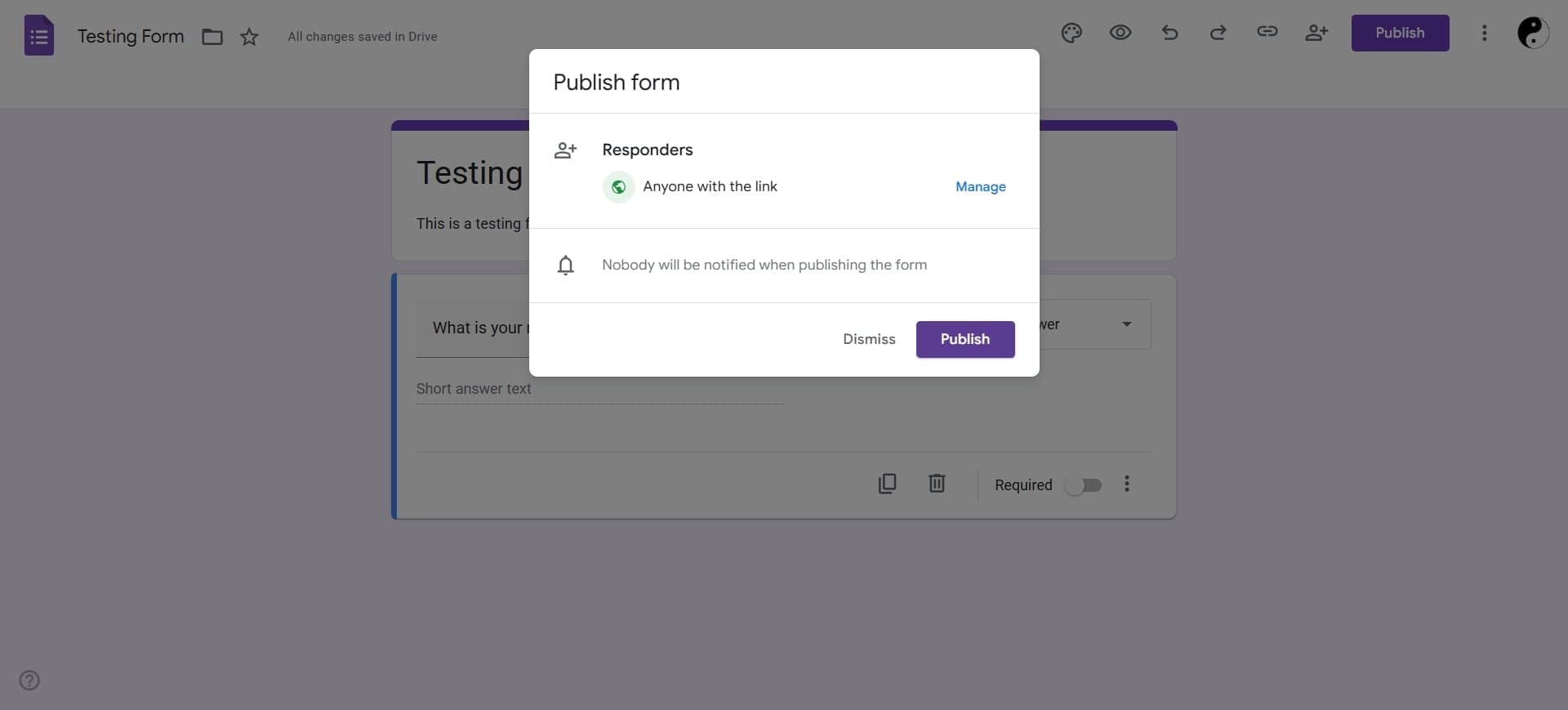
Task: Open the Google Forms home icon
Action: (39, 36)
